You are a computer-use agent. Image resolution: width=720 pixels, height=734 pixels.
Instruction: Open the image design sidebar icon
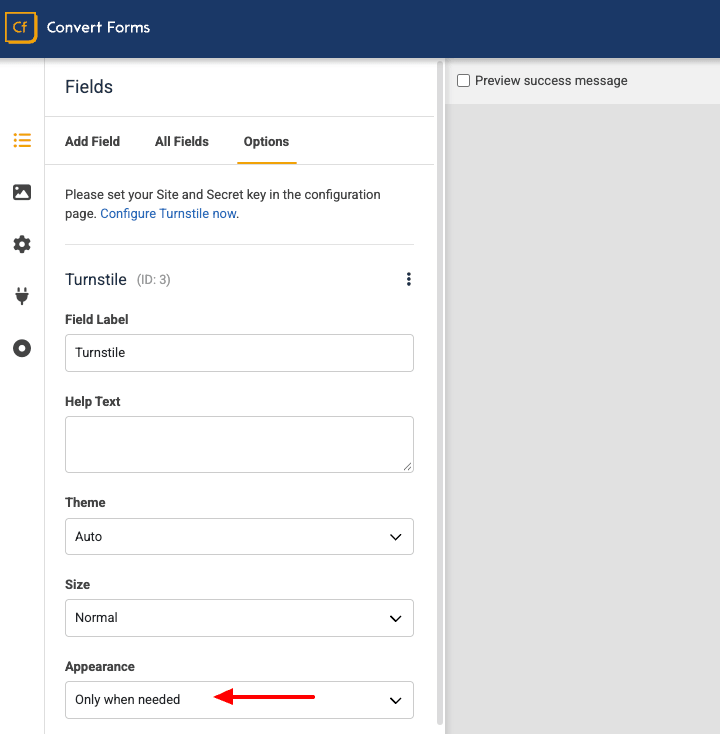tap(22, 192)
